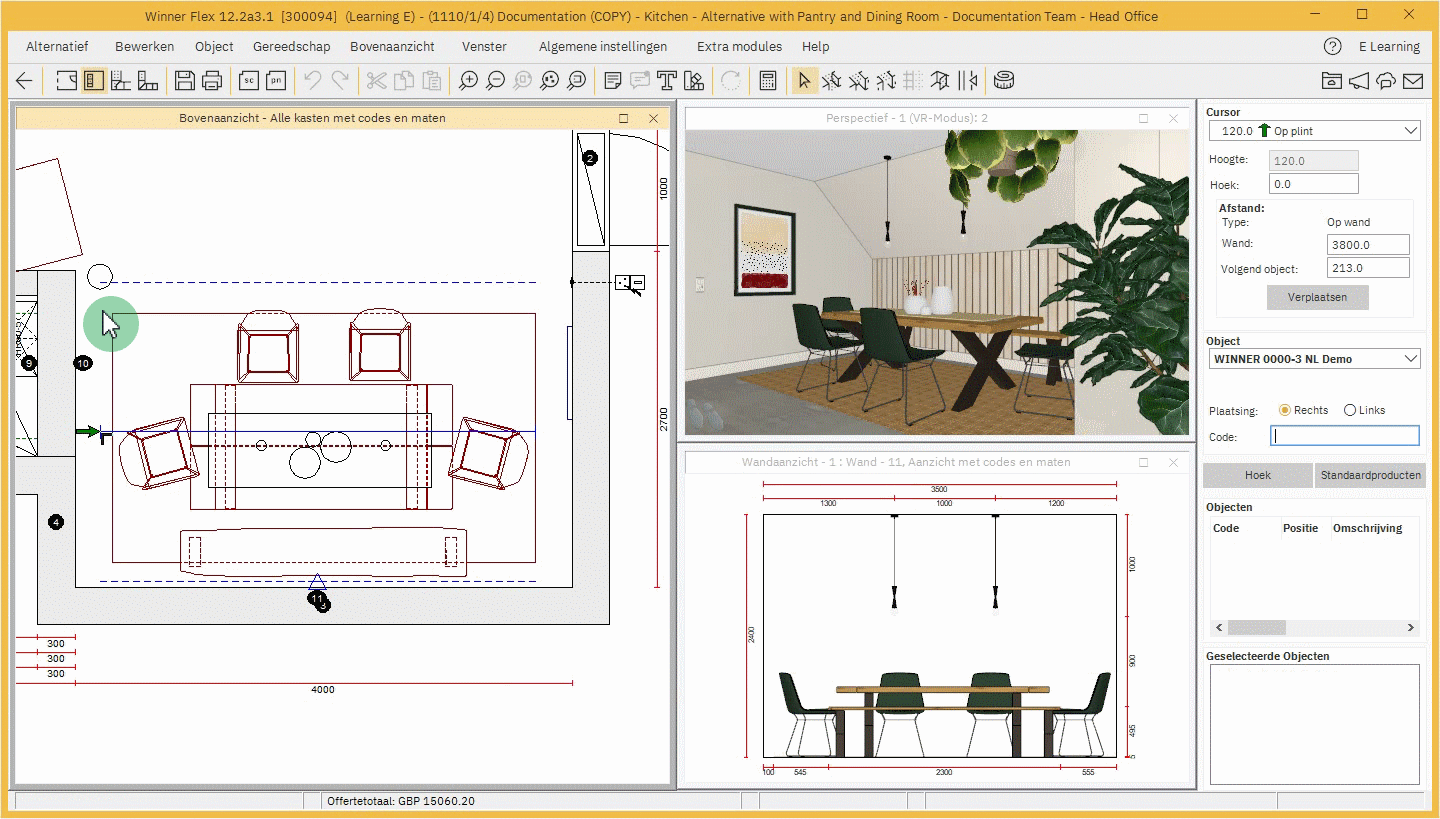Click the Save floppy disk icon

coord(184,81)
